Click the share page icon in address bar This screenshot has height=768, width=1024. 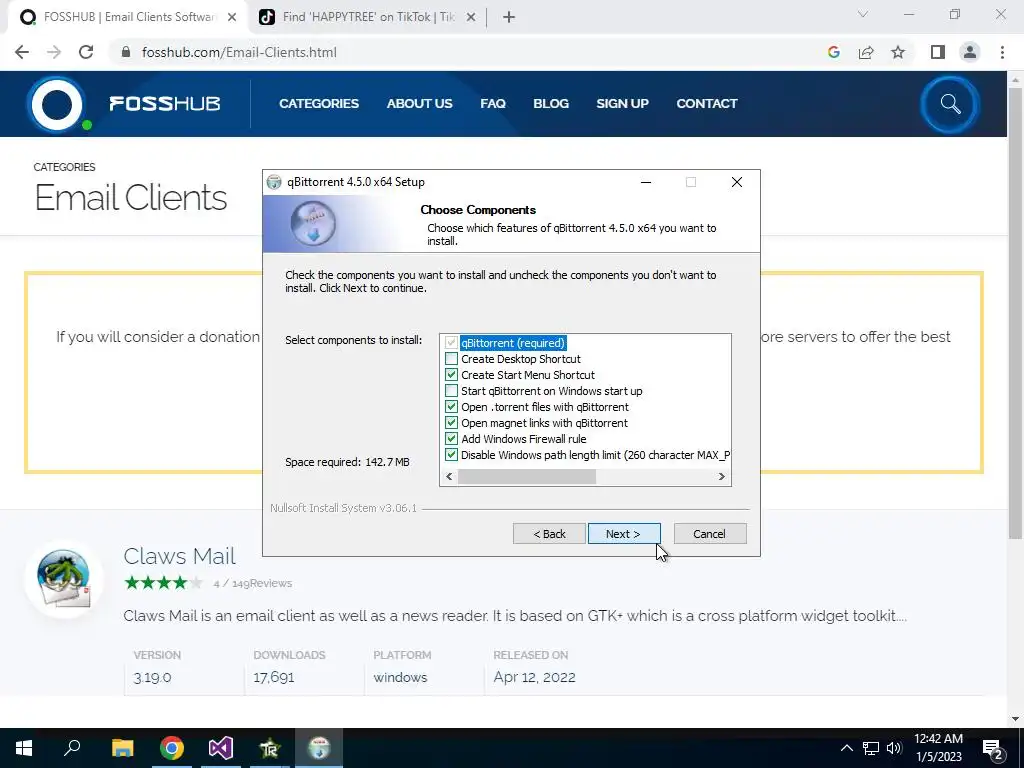click(866, 52)
